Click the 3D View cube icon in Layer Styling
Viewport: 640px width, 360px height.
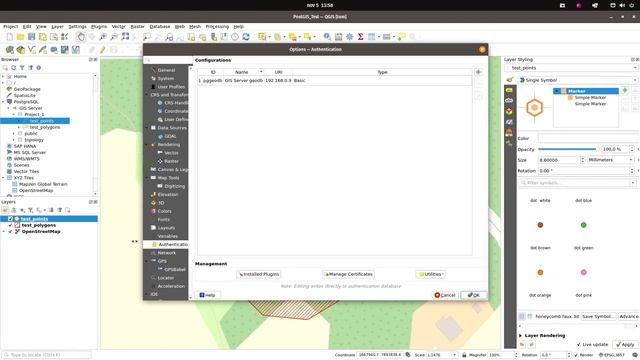509,111
